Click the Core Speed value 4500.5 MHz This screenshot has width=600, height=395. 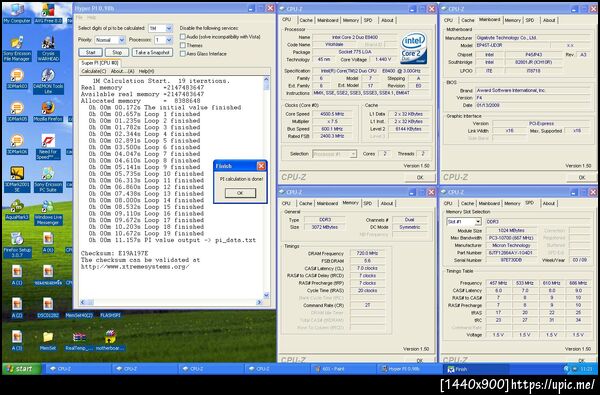[332, 114]
